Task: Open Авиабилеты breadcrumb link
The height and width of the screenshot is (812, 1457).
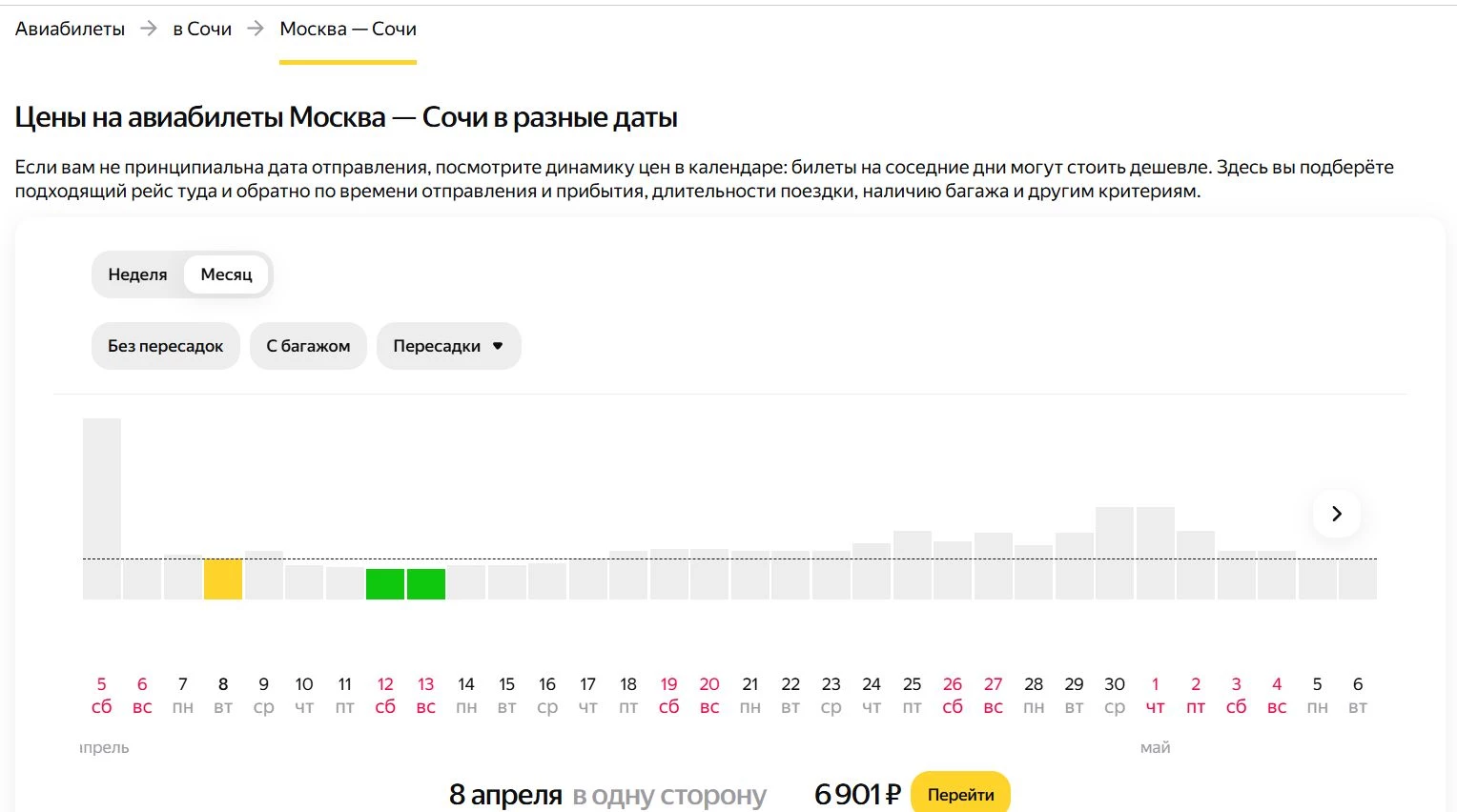Action: (x=70, y=29)
